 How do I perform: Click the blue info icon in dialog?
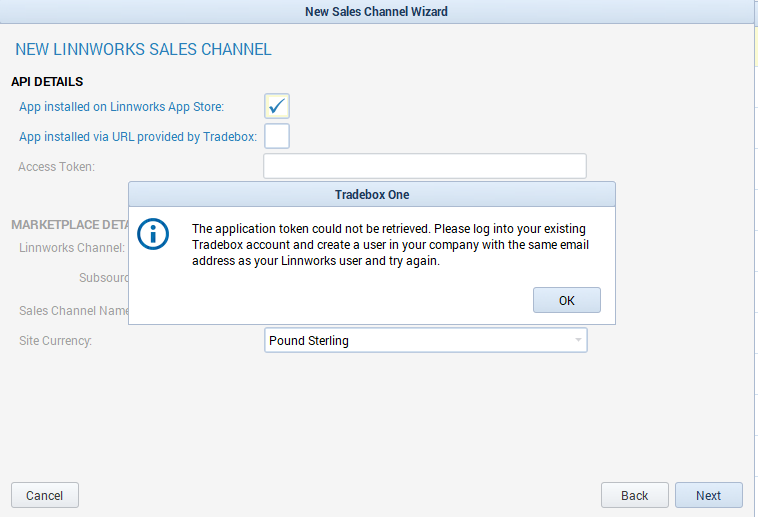pos(153,235)
